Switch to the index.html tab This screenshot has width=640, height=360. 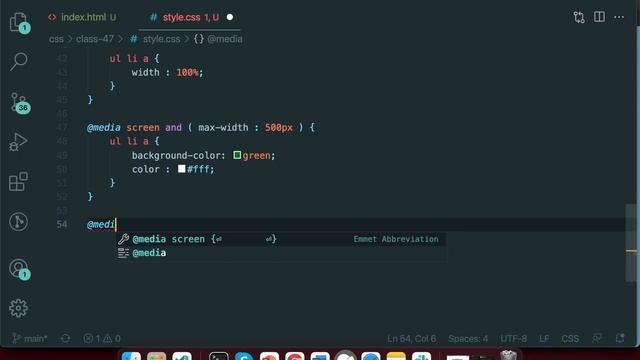pos(83,17)
